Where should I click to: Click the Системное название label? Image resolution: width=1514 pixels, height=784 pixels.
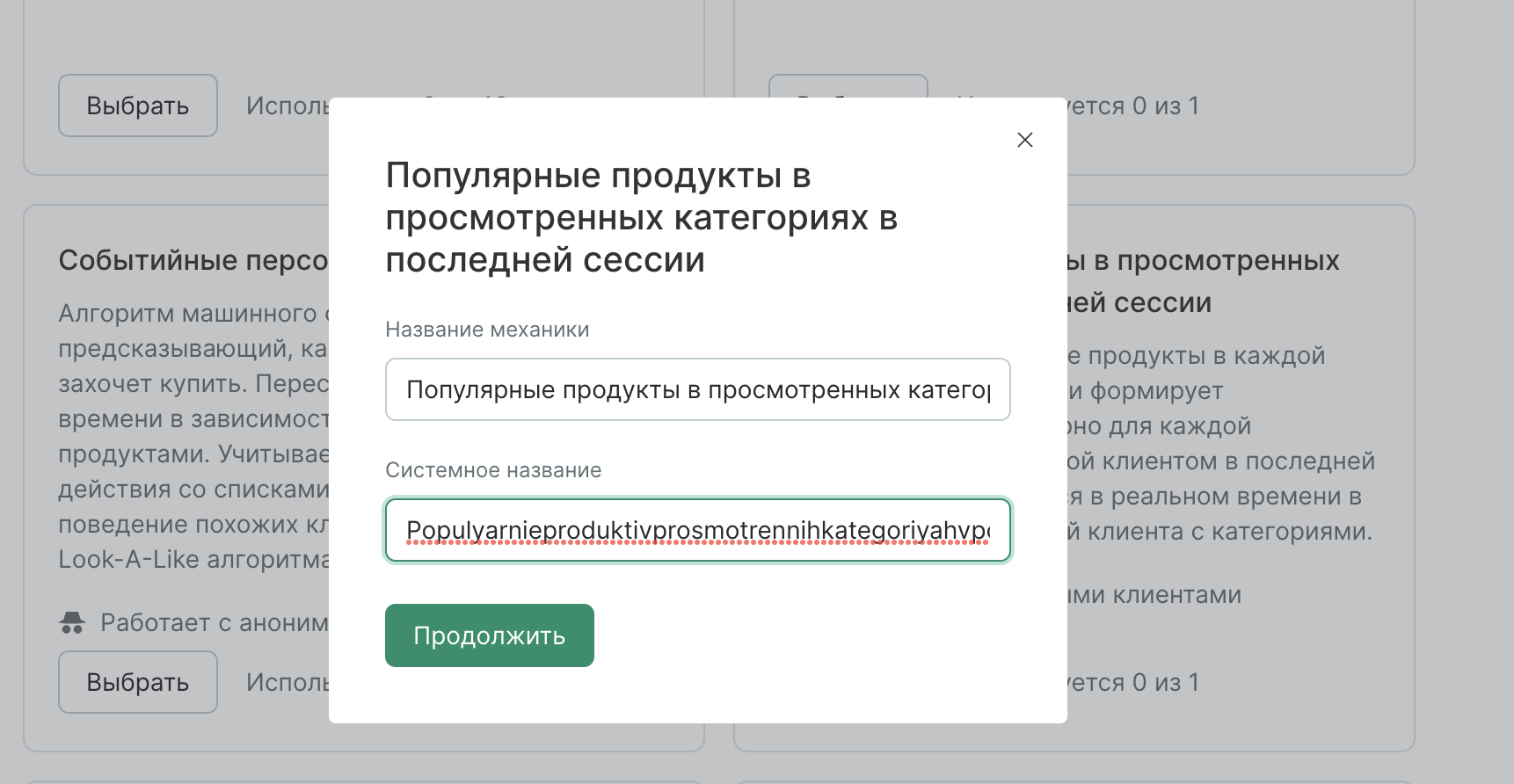(493, 470)
